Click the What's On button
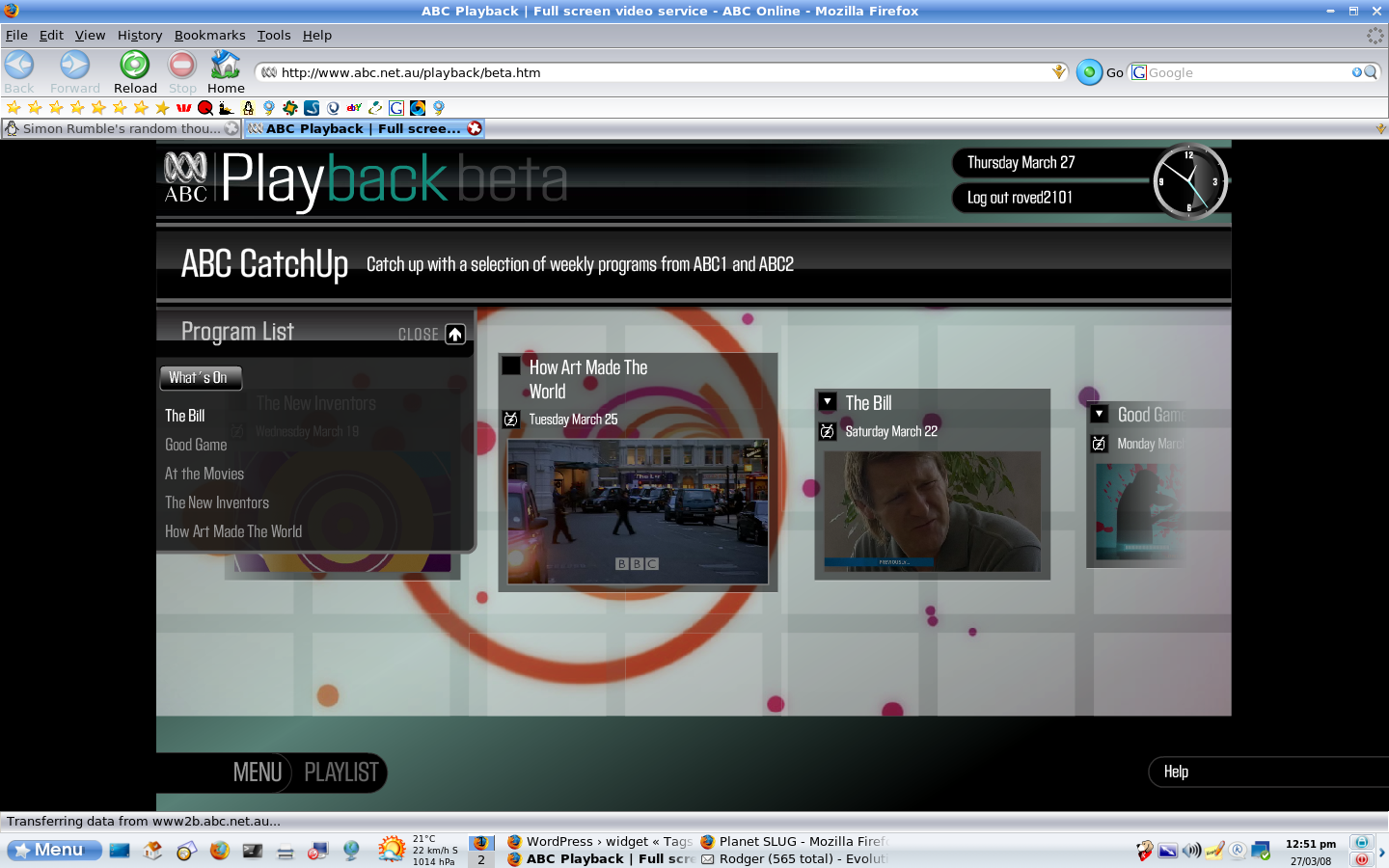 201,378
